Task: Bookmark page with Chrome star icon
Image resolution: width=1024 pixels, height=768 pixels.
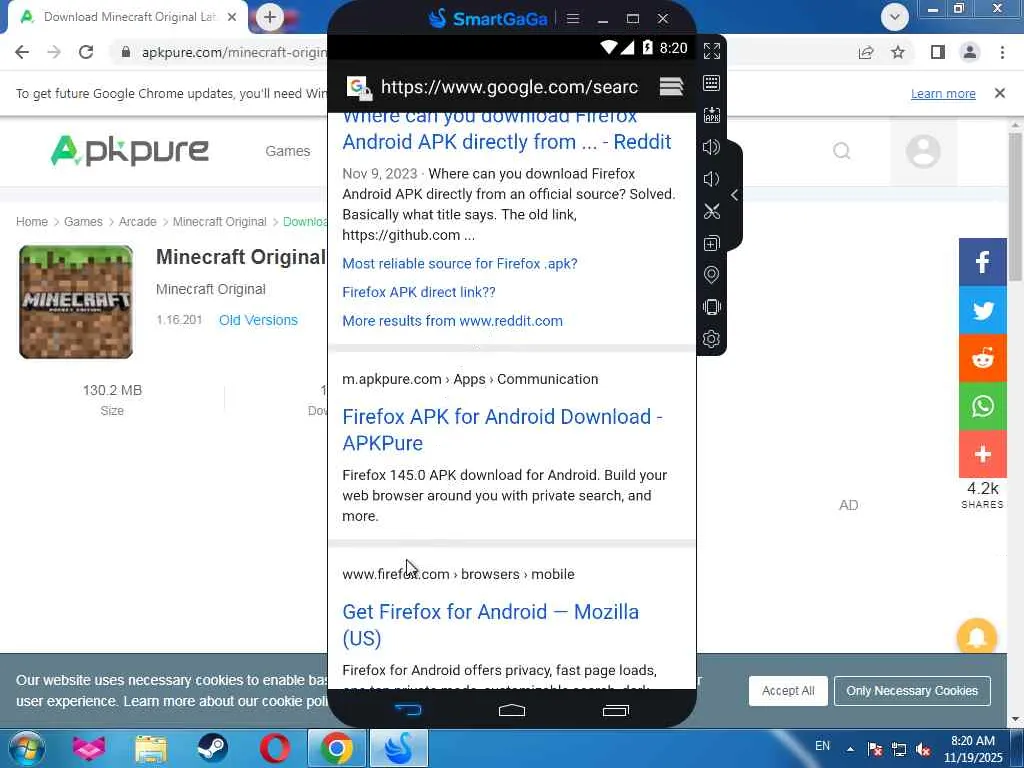Action: [898, 52]
